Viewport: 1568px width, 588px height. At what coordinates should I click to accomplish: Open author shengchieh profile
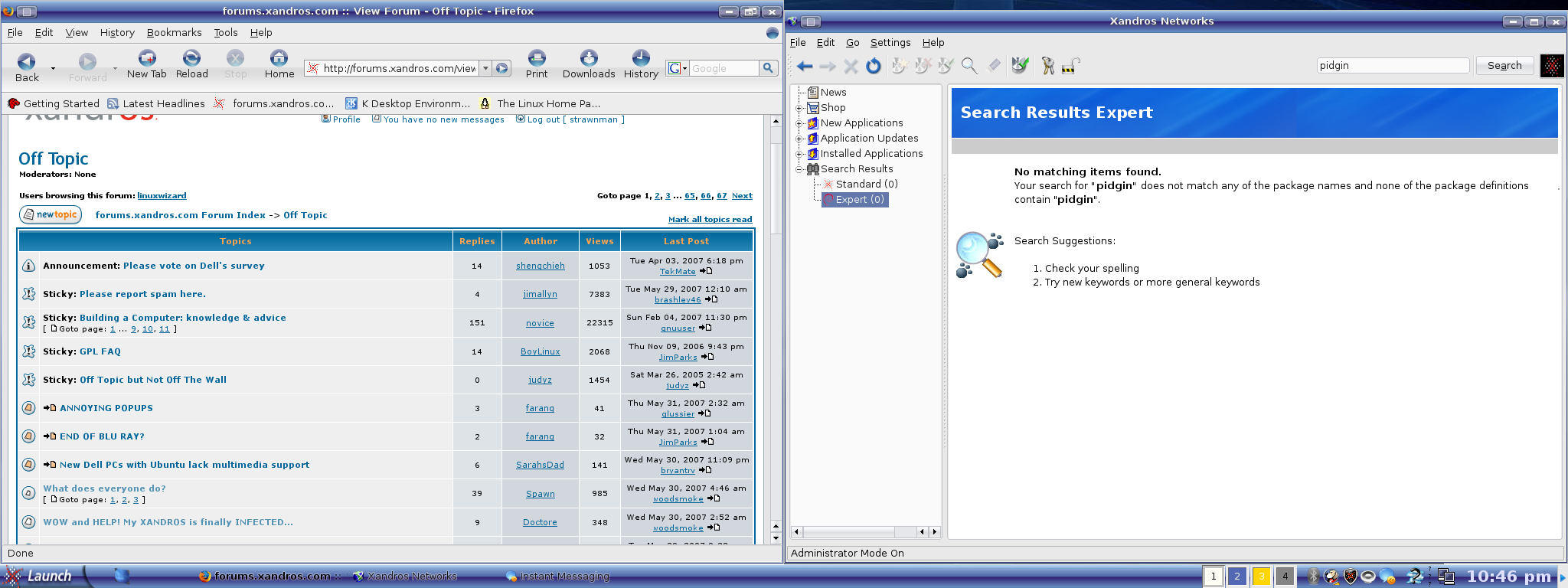pyautogui.click(x=540, y=266)
